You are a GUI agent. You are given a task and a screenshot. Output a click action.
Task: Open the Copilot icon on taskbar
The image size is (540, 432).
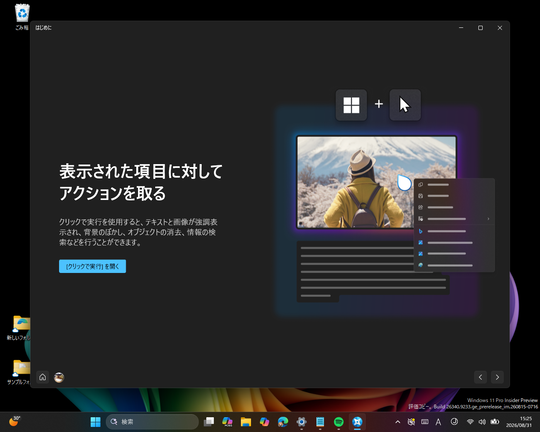pos(264,422)
